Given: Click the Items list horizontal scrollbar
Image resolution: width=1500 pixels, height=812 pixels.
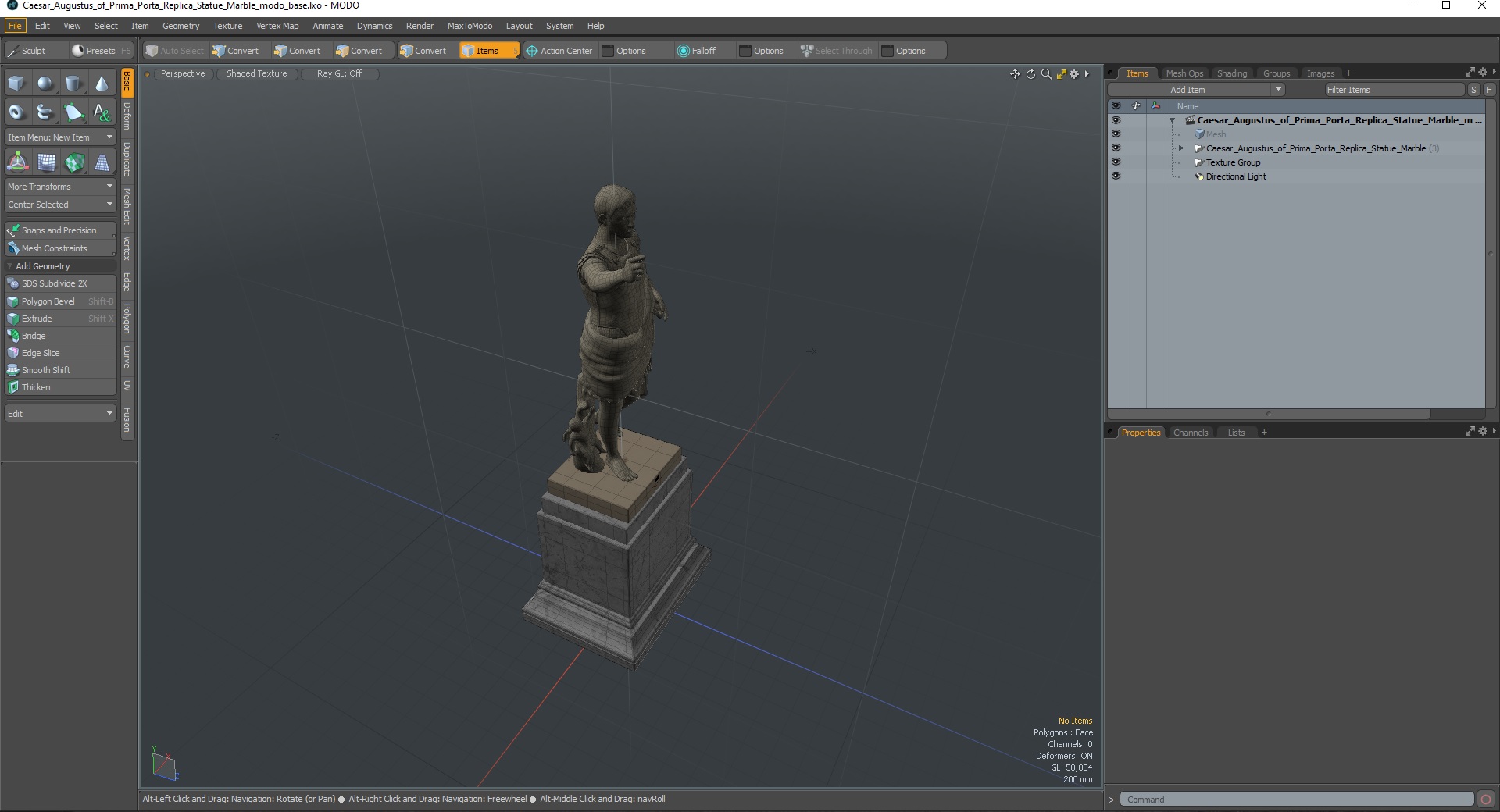Looking at the screenshot, I should click(x=1270, y=414).
